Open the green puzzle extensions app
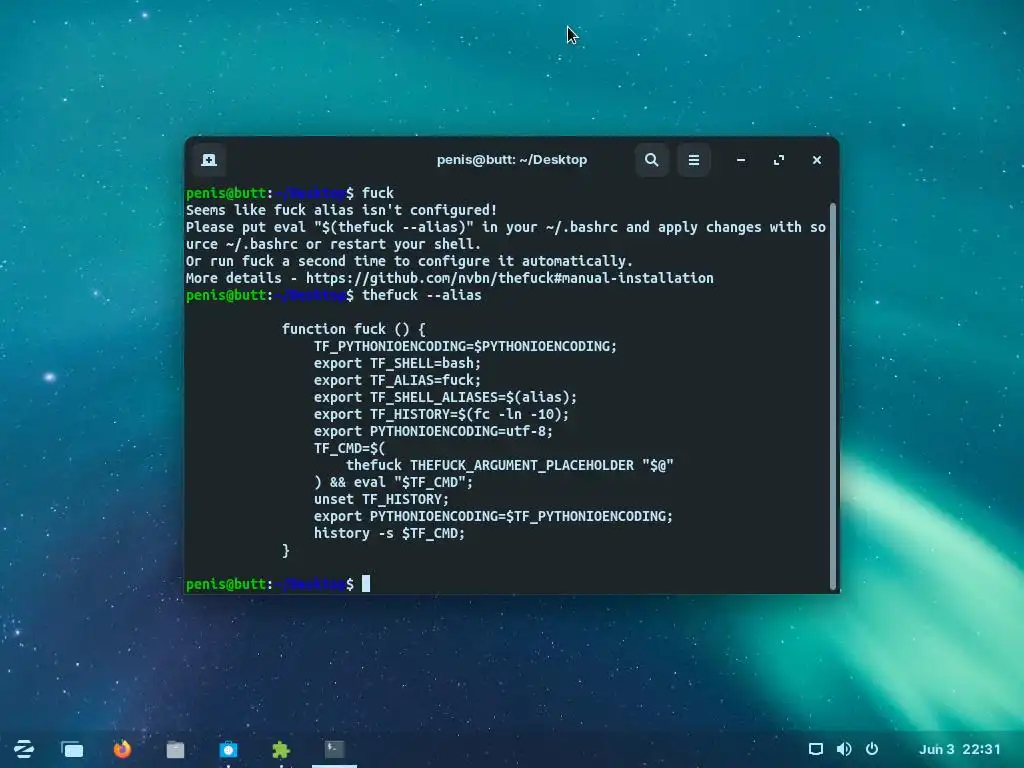 click(x=281, y=749)
